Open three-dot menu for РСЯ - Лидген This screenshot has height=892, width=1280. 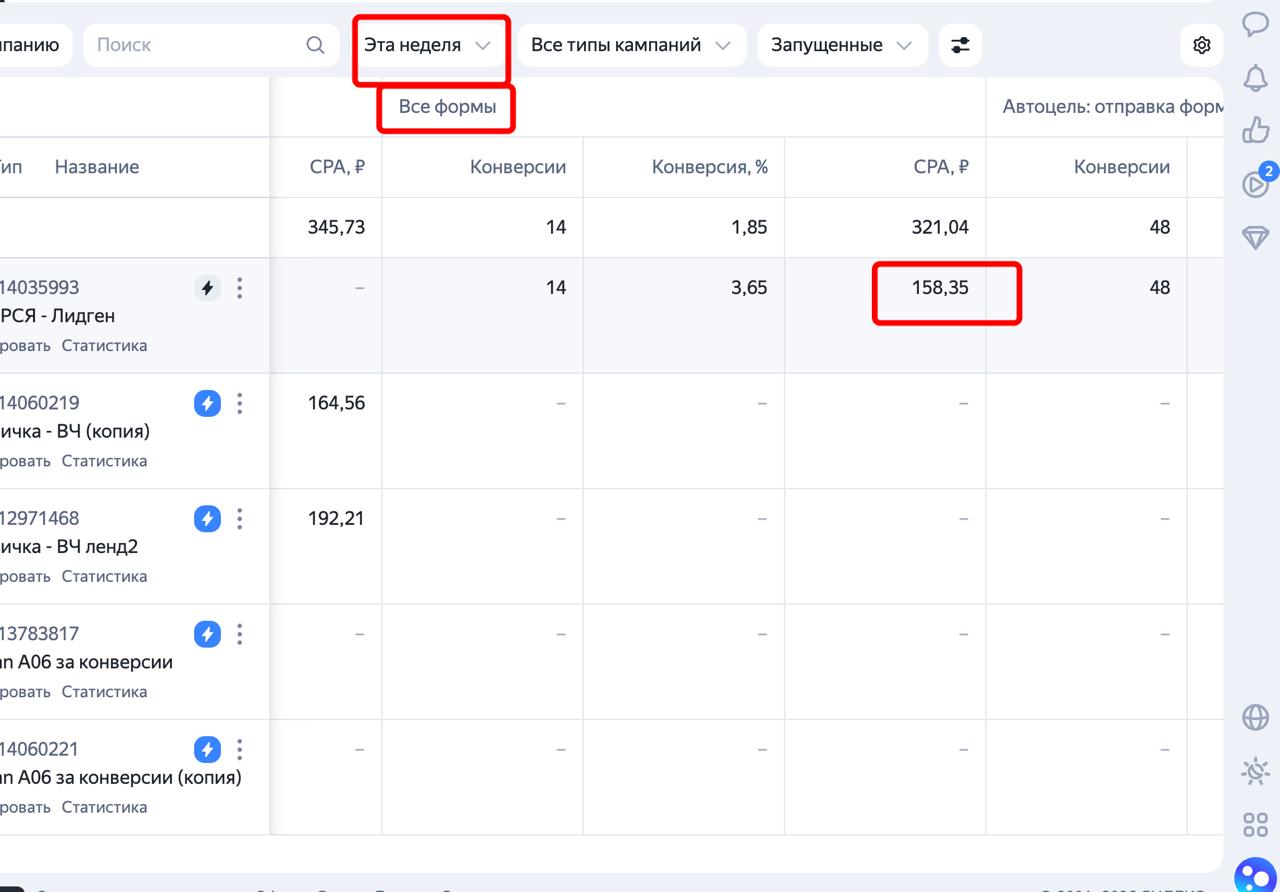pyautogui.click(x=239, y=288)
